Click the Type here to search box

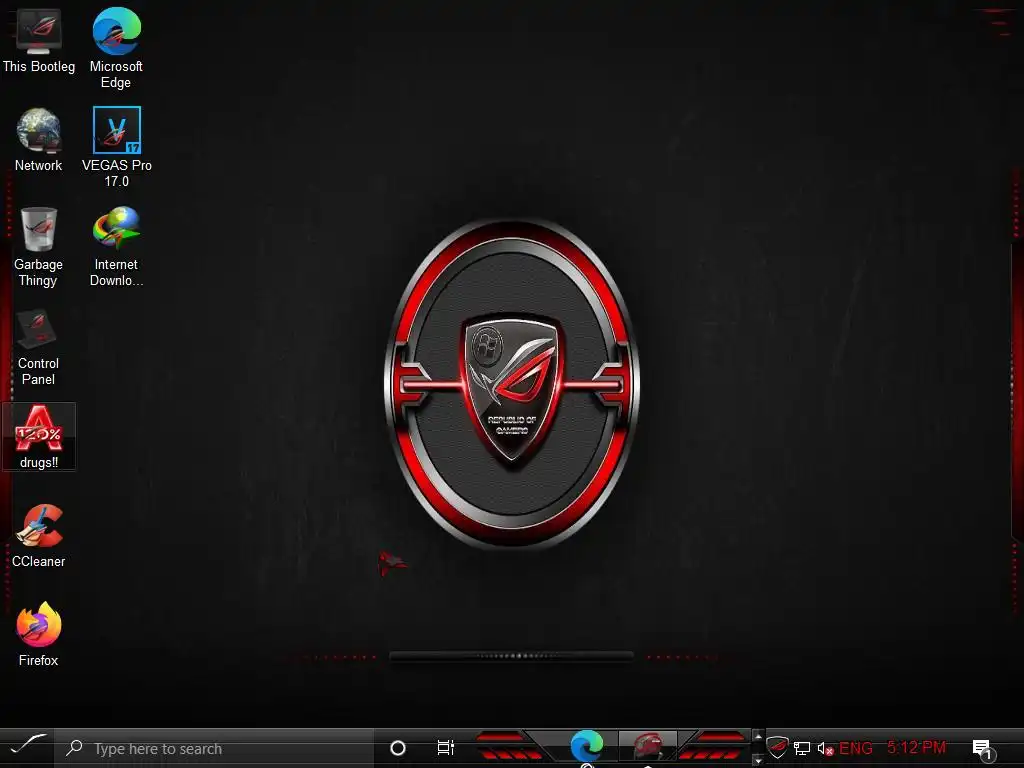pos(214,748)
